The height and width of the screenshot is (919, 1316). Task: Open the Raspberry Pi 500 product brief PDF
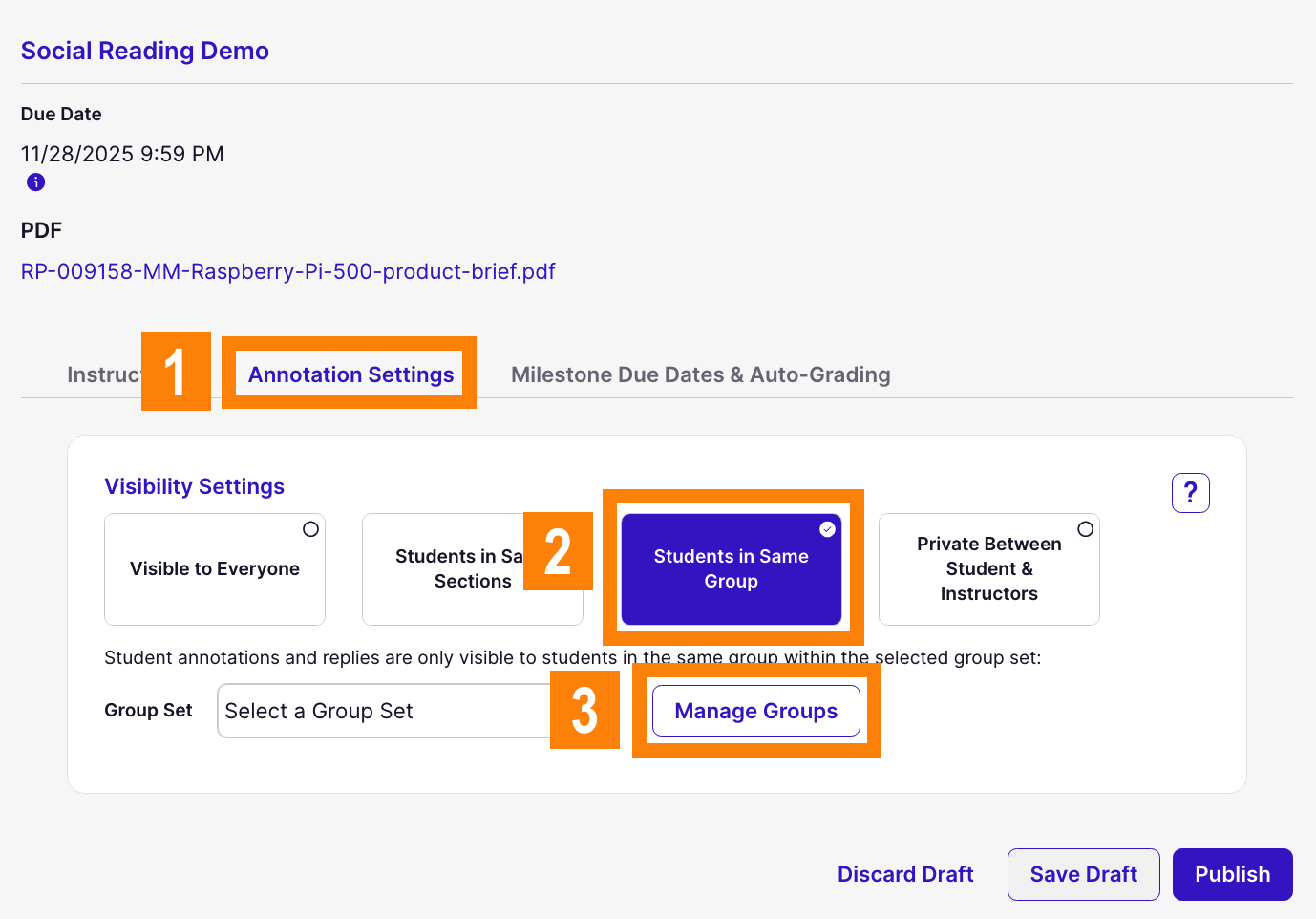click(287, 271)
